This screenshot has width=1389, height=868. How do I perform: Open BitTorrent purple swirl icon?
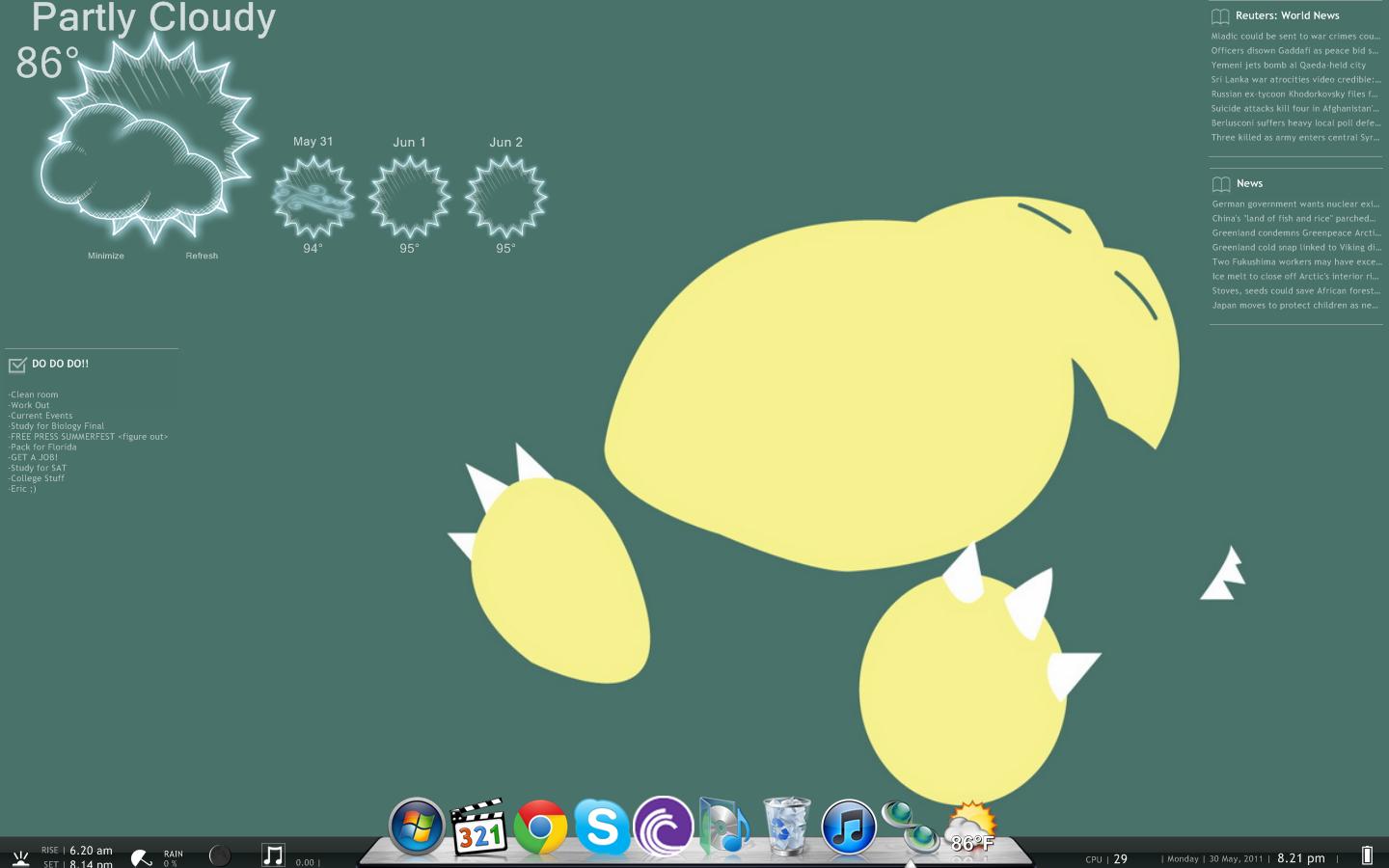pos(664,827)
